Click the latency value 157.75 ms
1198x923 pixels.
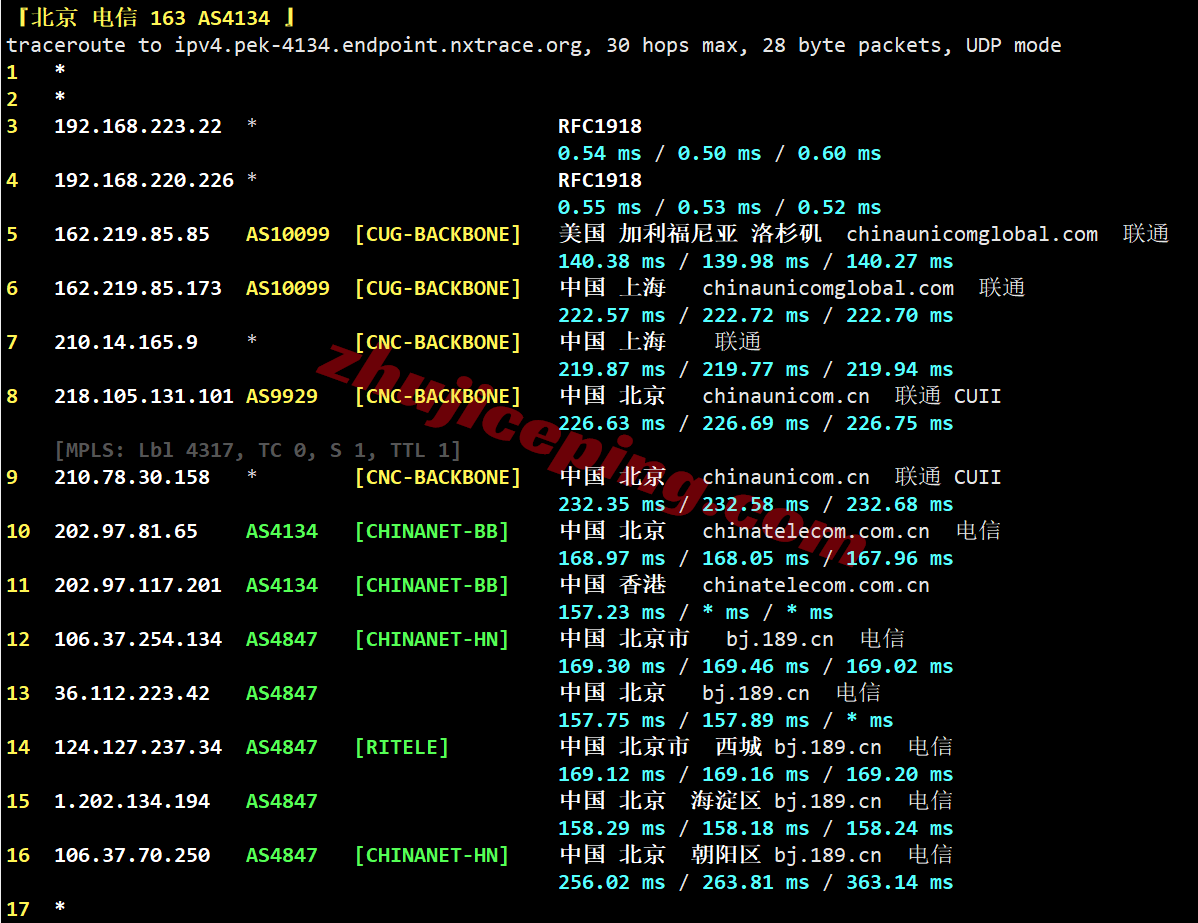coord(612,721)
